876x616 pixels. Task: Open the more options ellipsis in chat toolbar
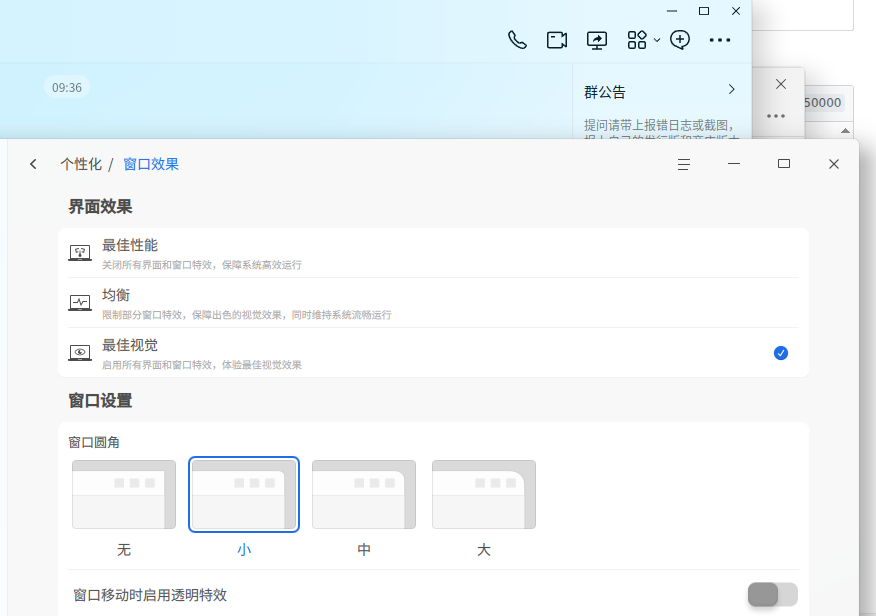[x=720, y=40]
